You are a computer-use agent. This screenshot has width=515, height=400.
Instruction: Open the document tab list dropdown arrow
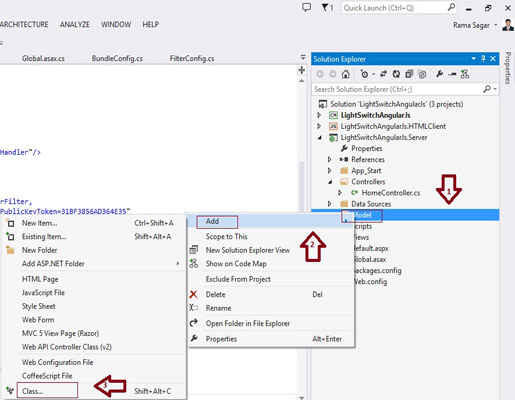pos(303,57)
